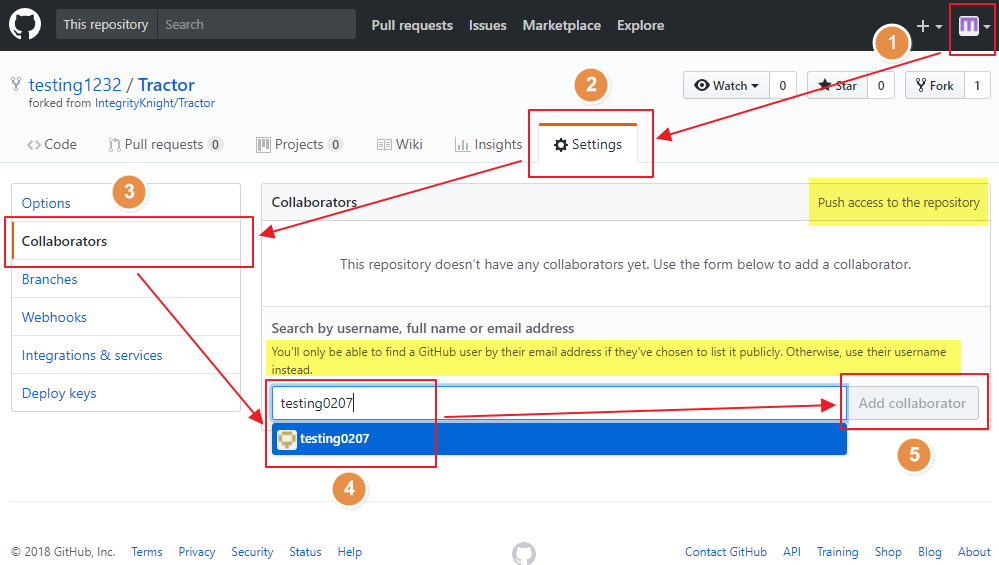Open the Watch dropdown button
This screenshot has height=565, width=999.
726,85
